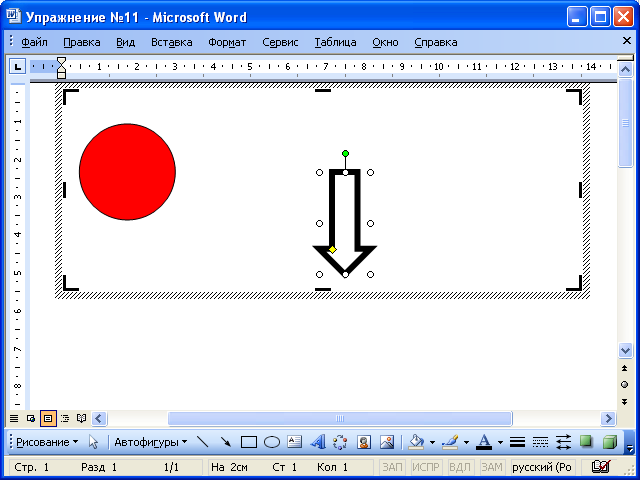Open Arrow Style options
The width and height of the screenshot is (640, 480).
(563, 442)
